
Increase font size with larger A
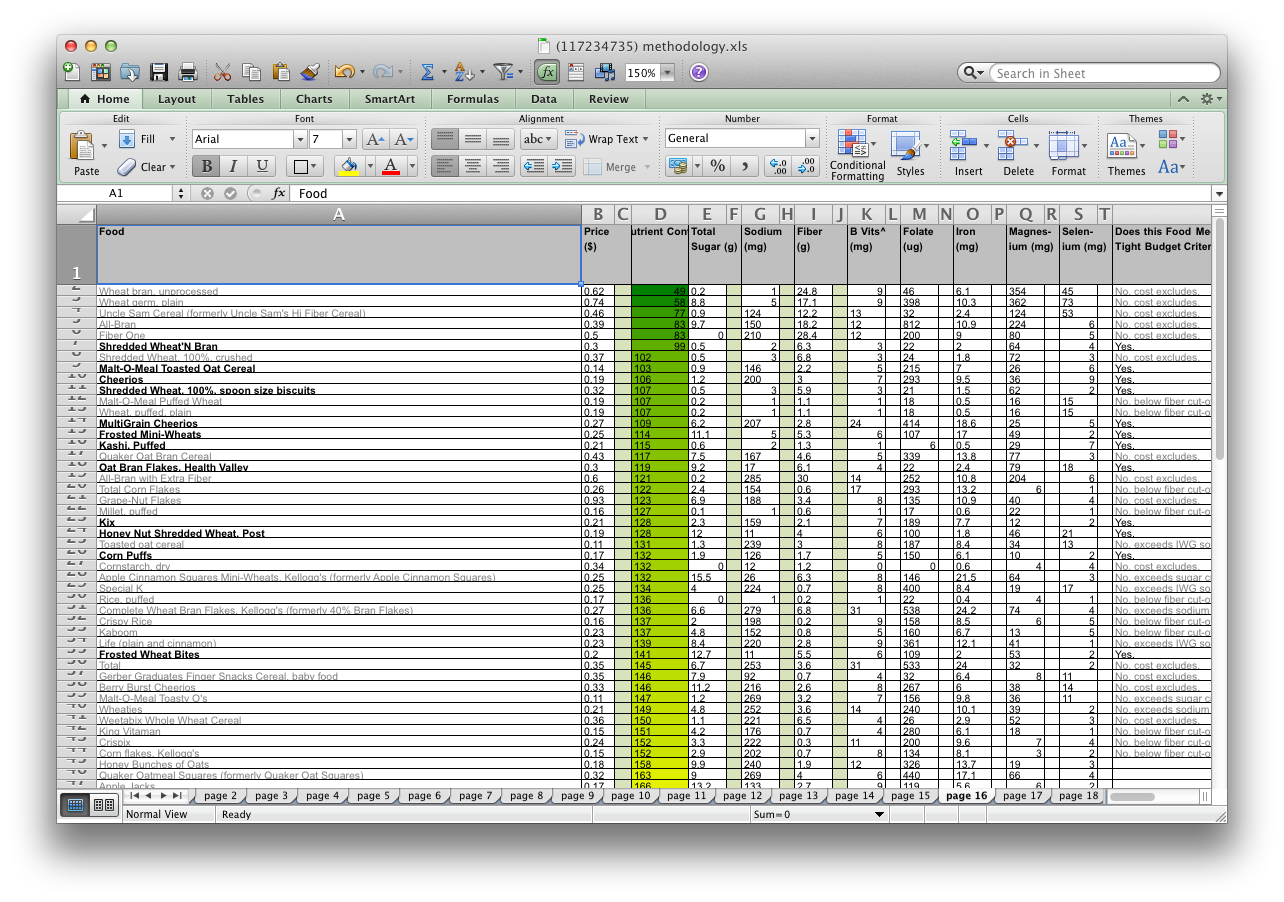375,140
